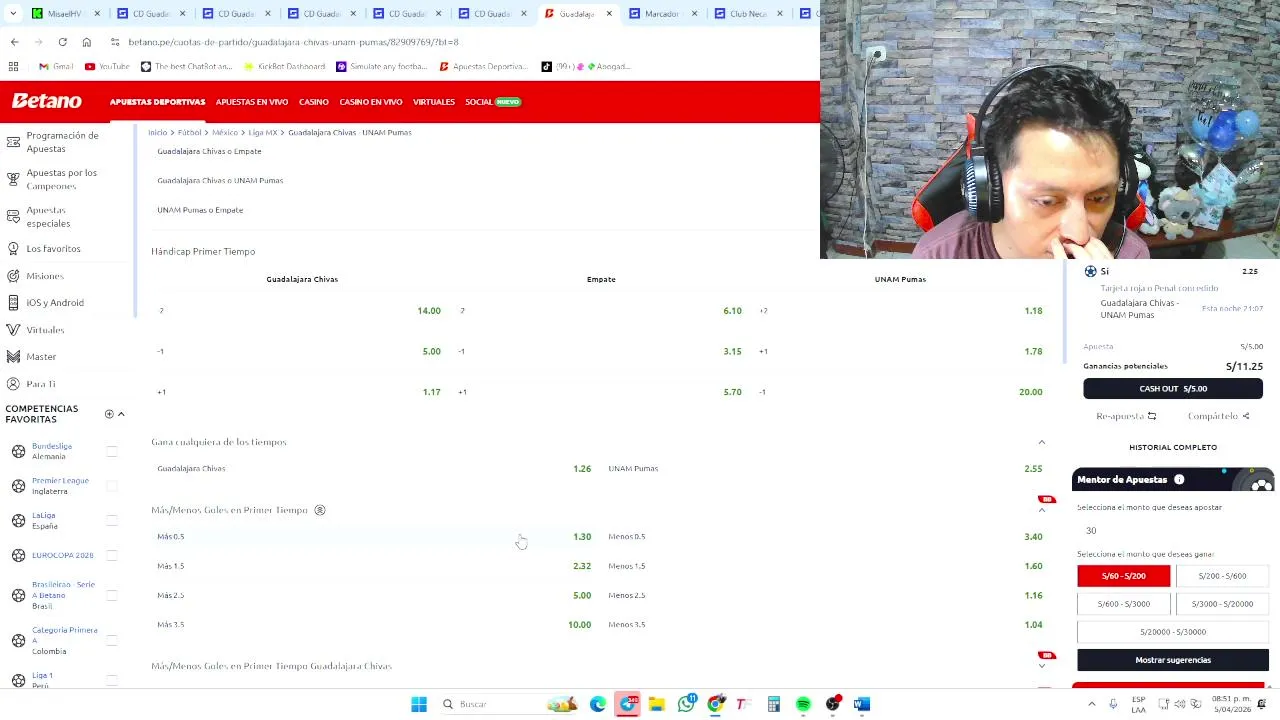Image resolution: width=1280 pixels, height=720 pixels.
Task: Open Apuestas en Vivo menu
Action: point(252,102)
